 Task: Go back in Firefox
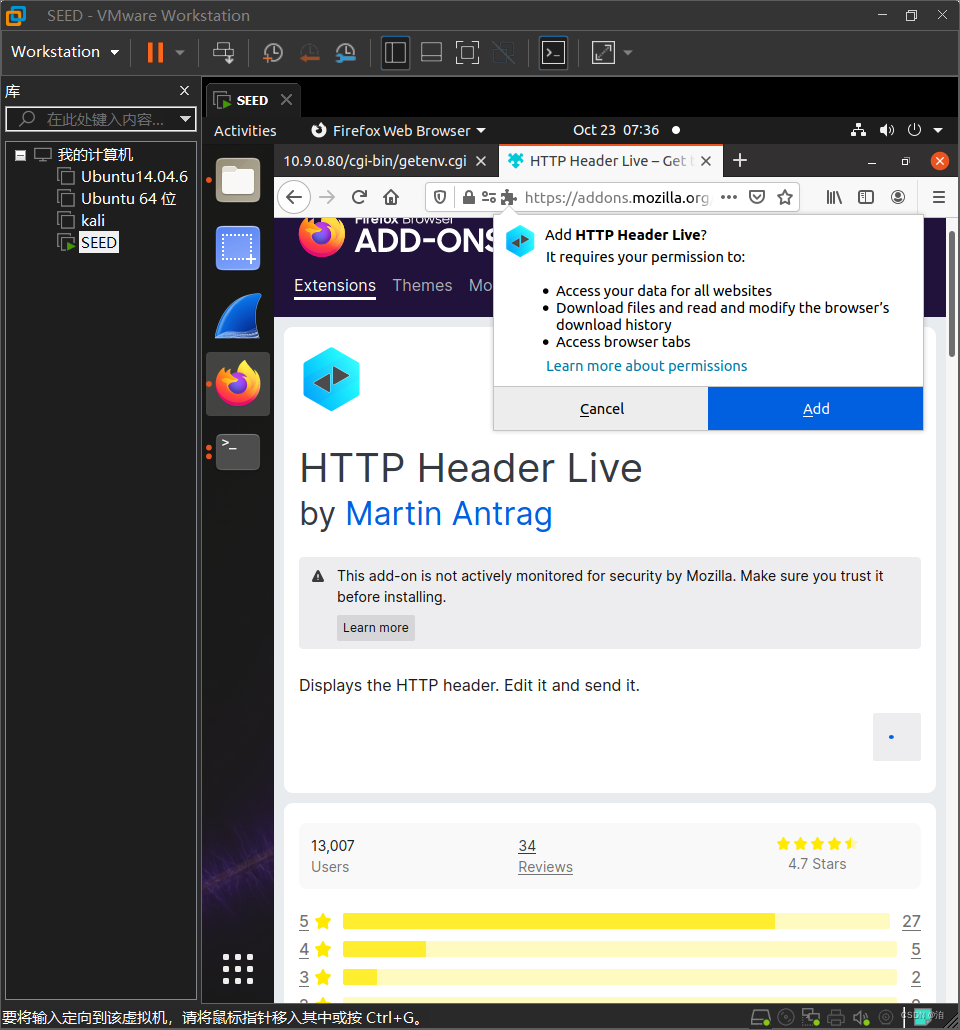pos(294,197)
